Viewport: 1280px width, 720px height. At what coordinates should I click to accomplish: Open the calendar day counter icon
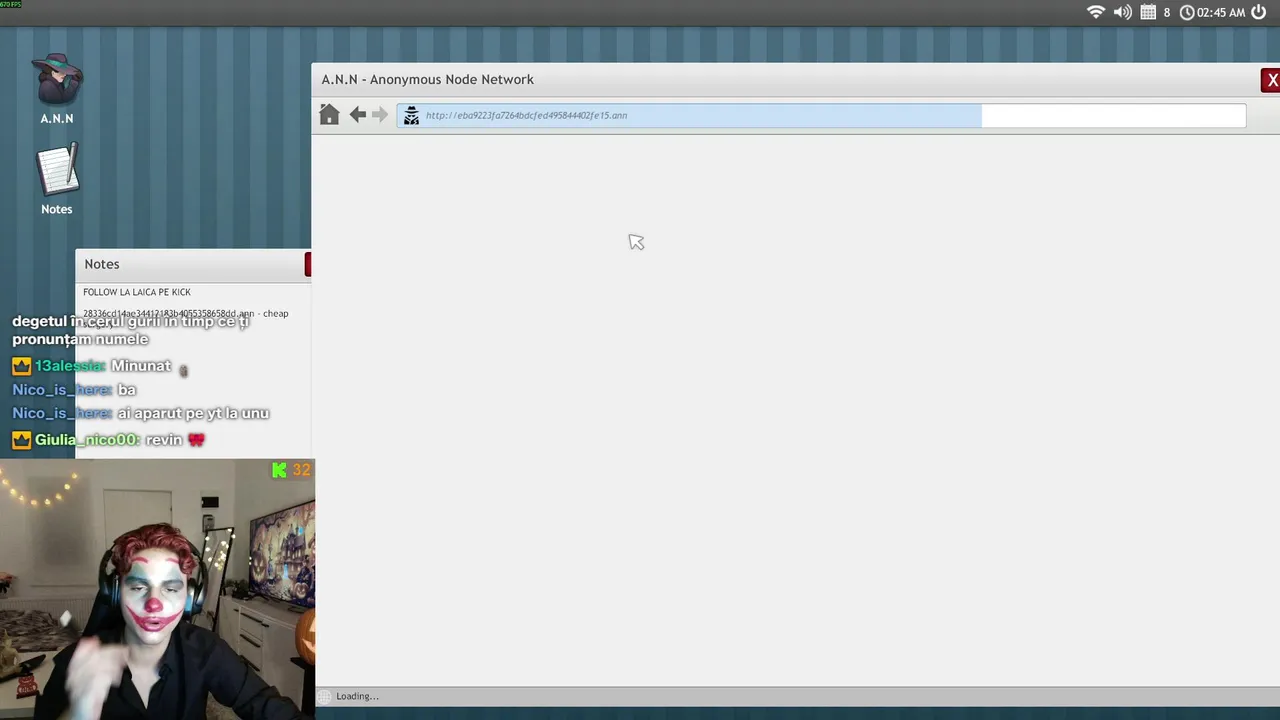(1155, 12)
